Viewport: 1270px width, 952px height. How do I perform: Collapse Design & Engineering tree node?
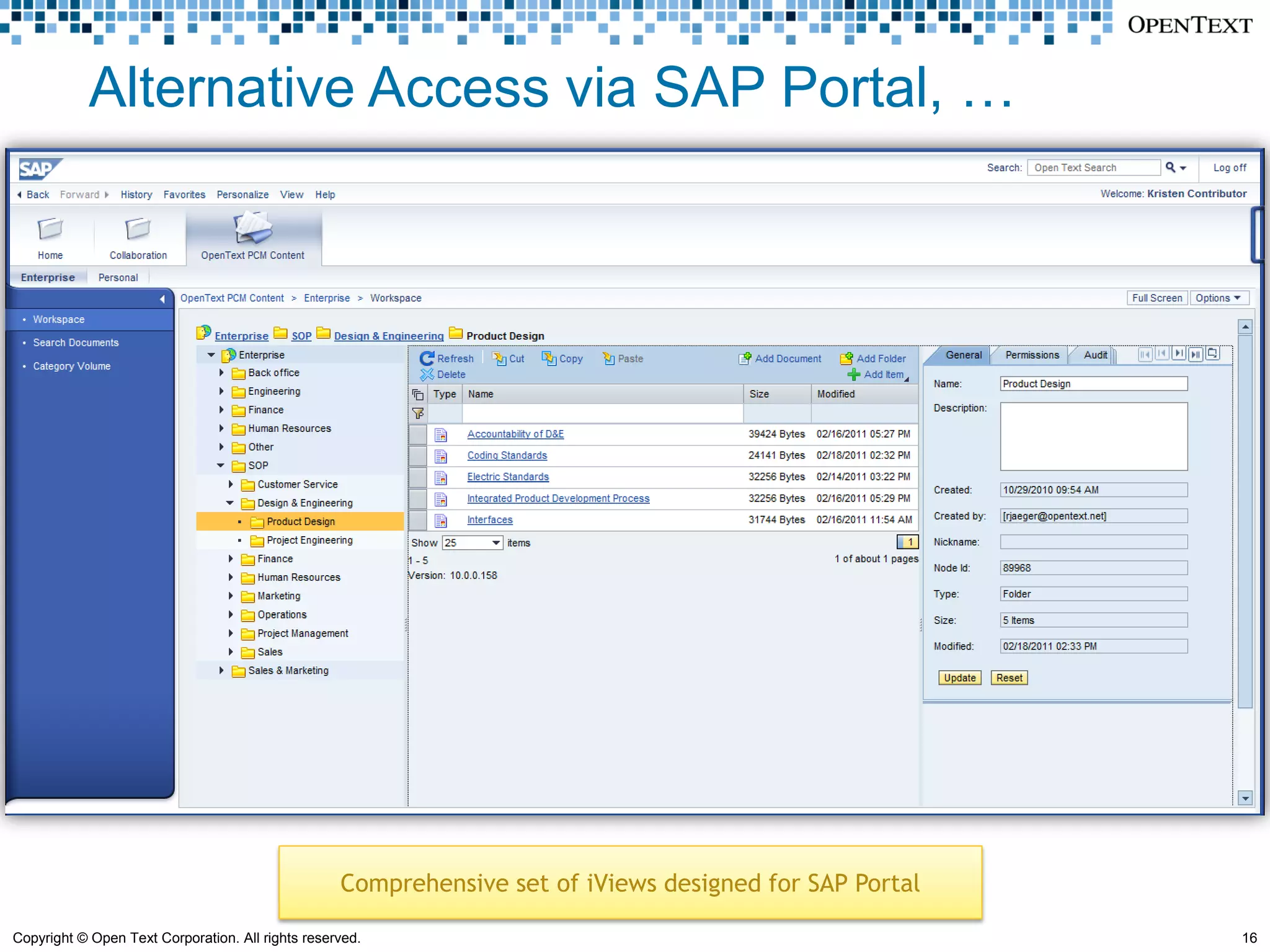pyautogui.click(x=230, y=503)
